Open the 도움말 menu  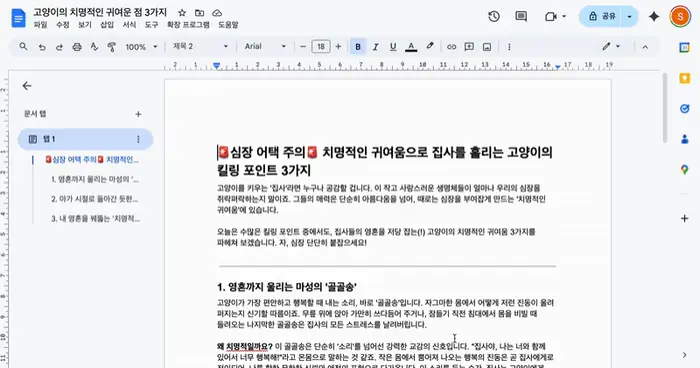228,25
